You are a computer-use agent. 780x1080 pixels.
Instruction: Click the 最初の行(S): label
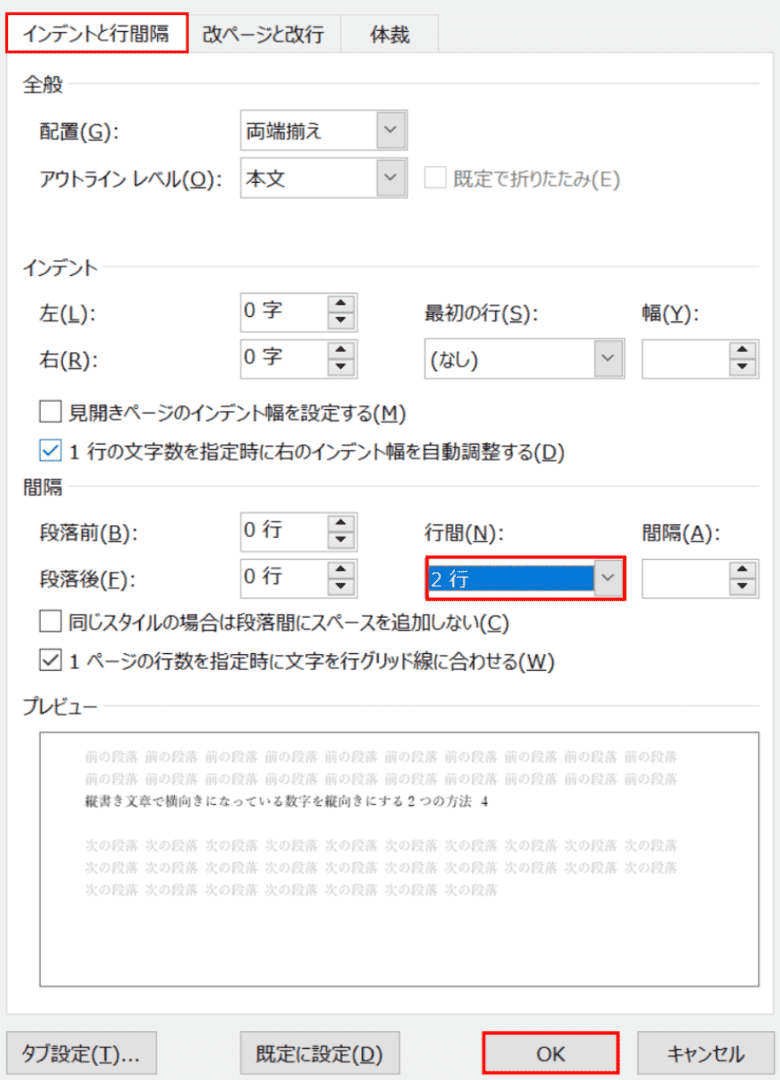(x=481, y=313)
